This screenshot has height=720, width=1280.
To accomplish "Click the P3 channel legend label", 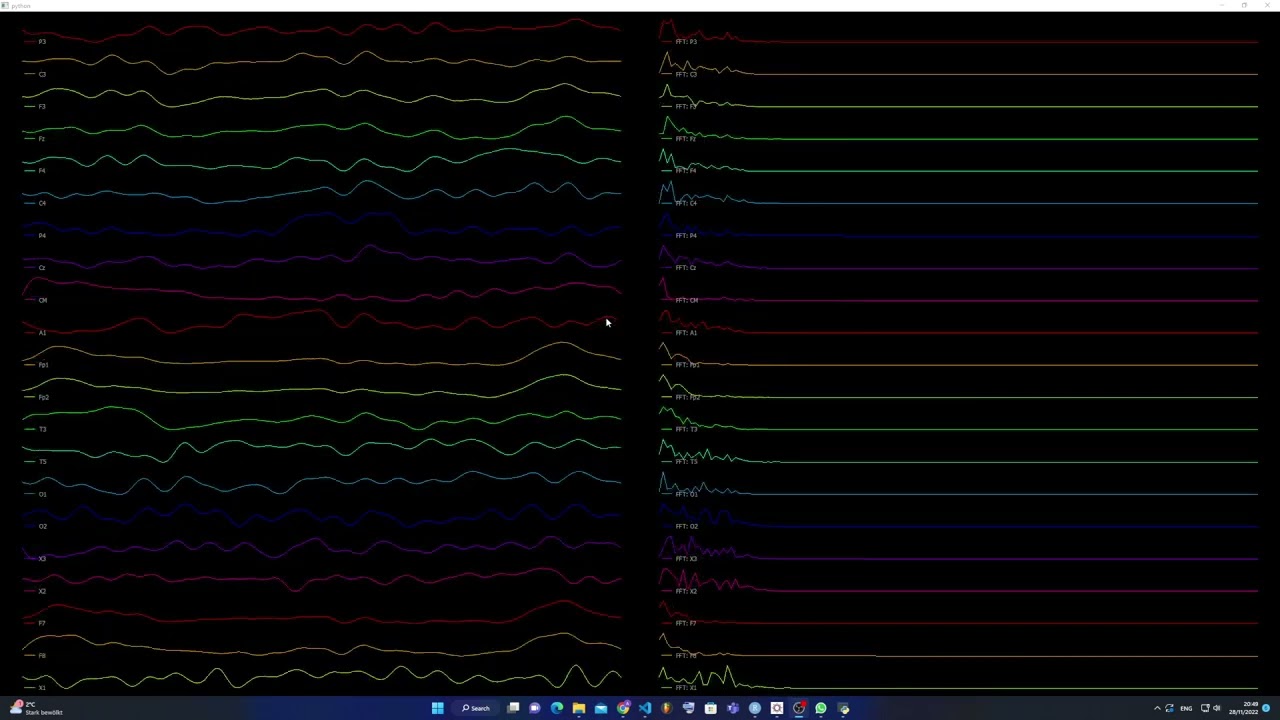I will [x=42, y=41].
